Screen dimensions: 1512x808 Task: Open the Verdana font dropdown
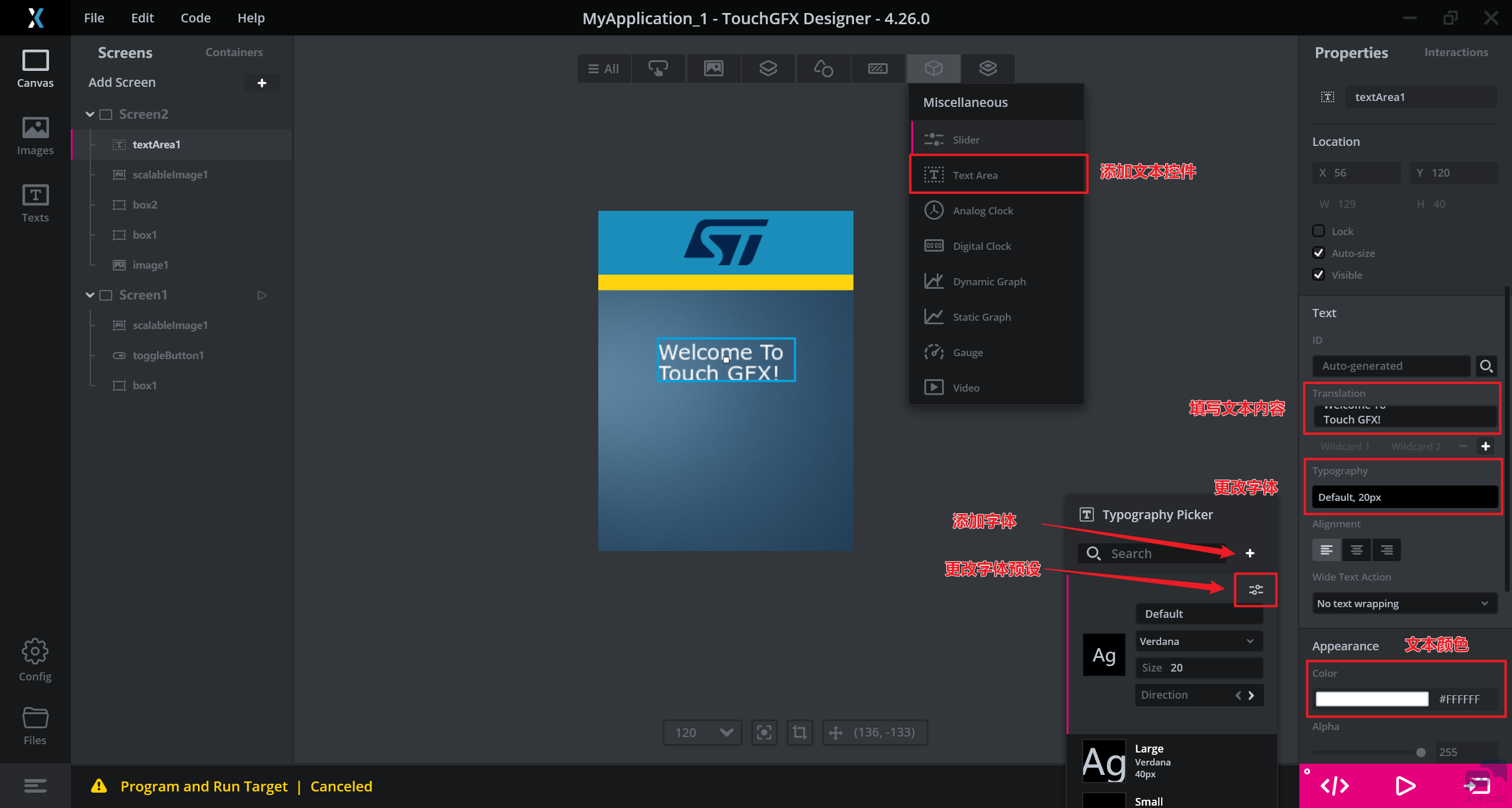click(x=1199, y=641)
